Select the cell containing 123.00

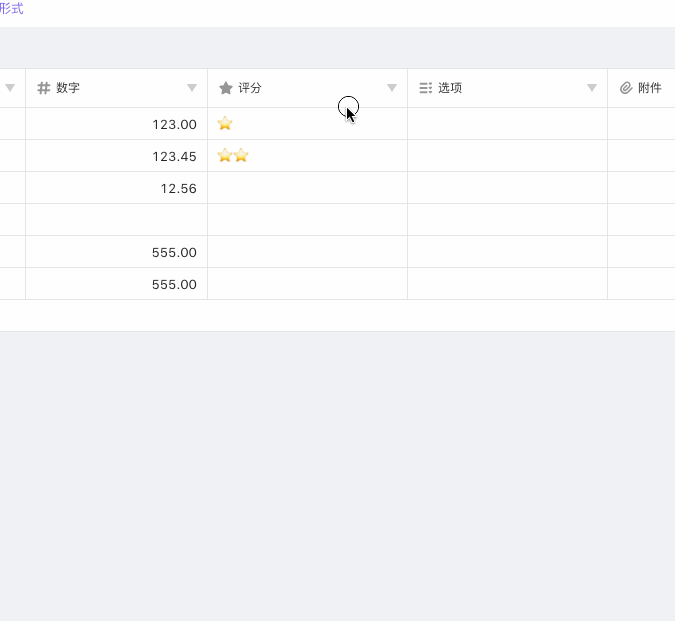tap(116, 124)
